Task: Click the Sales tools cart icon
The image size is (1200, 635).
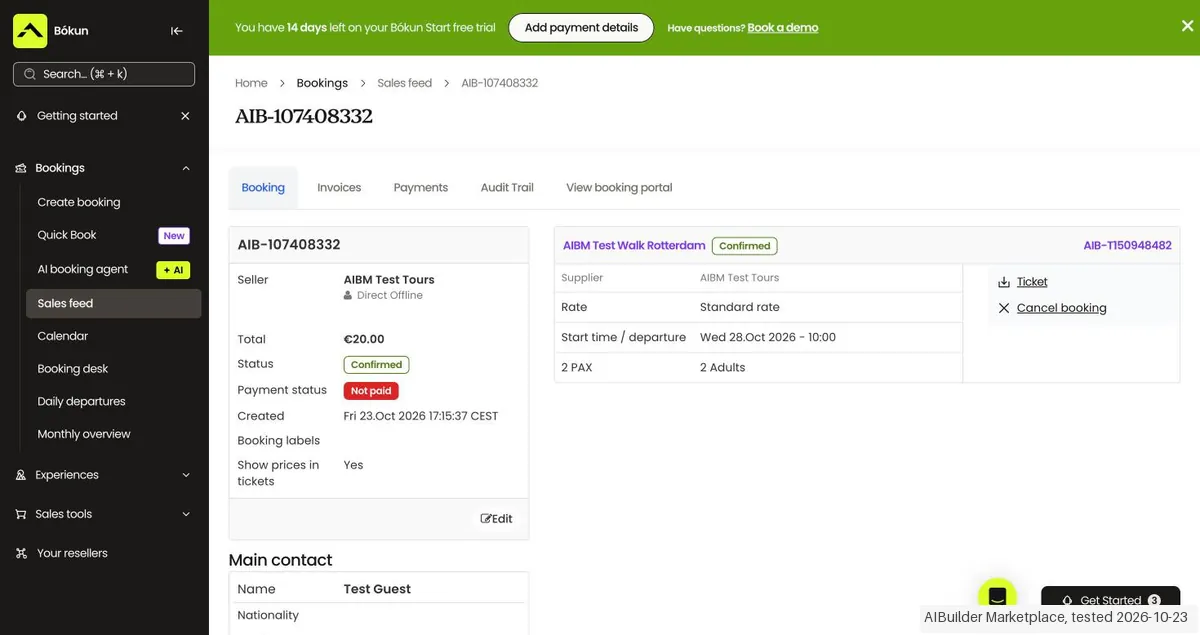Action: 21,514
